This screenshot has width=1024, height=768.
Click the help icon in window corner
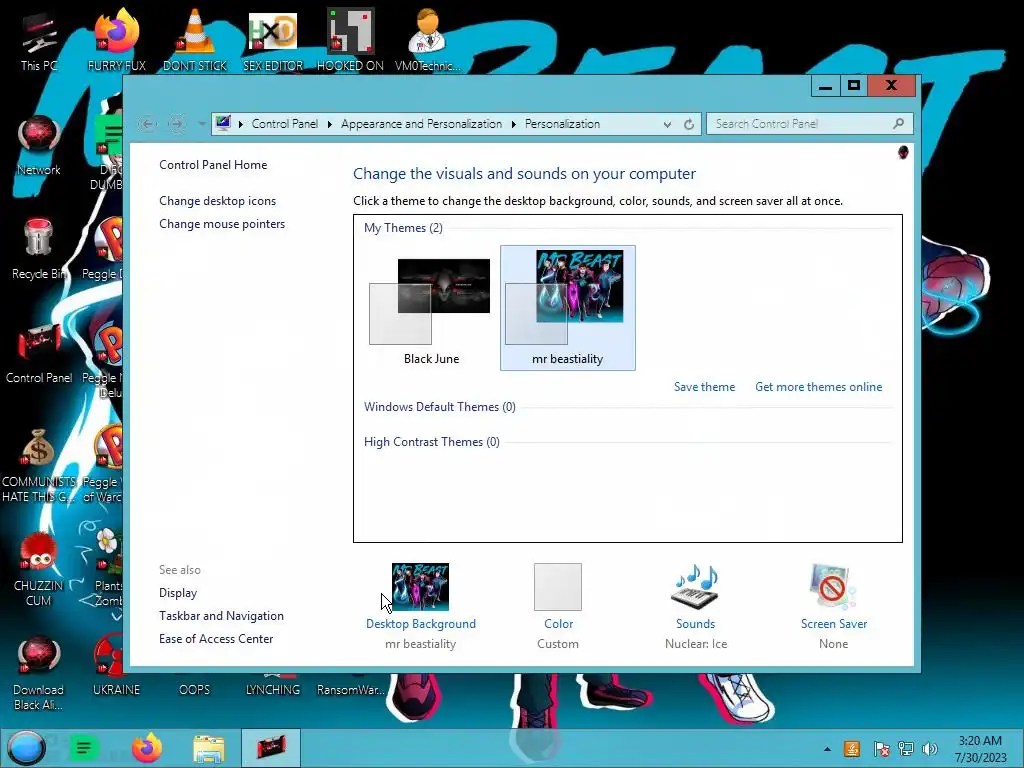point(903,153)
